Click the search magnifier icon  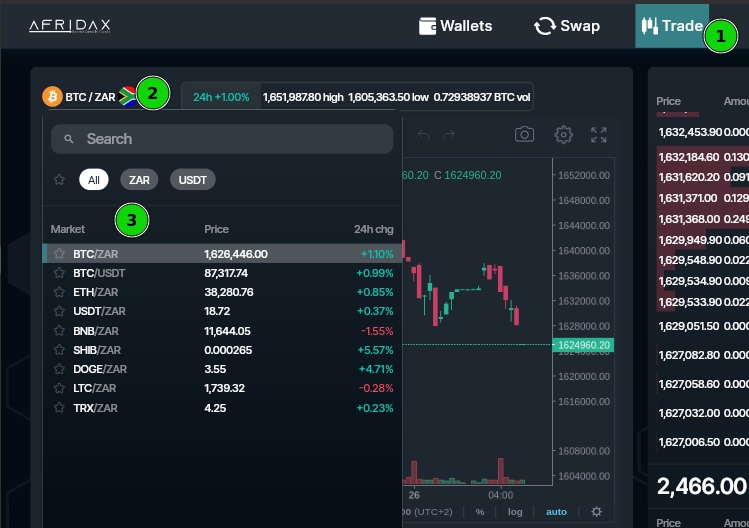[x=69, y=139]
